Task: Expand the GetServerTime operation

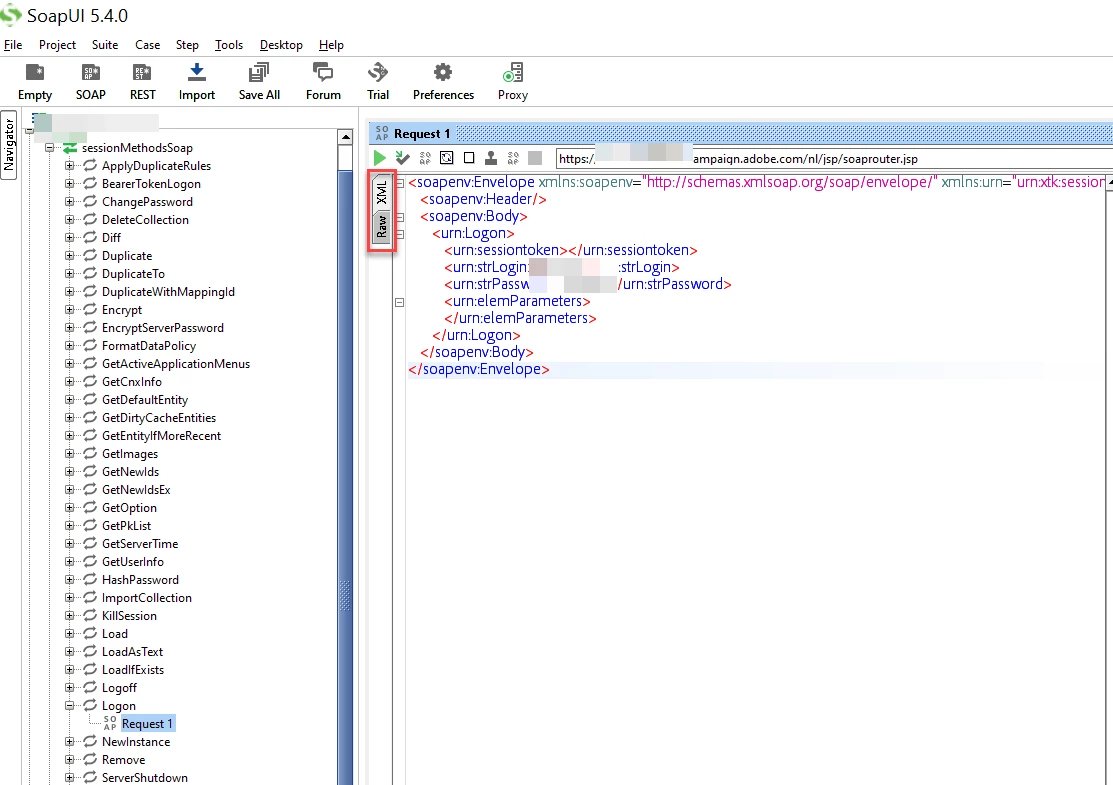Action: (70, 544)
